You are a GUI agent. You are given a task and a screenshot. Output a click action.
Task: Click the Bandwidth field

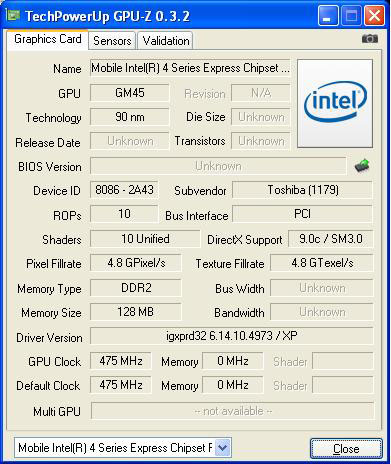point(322,312)
